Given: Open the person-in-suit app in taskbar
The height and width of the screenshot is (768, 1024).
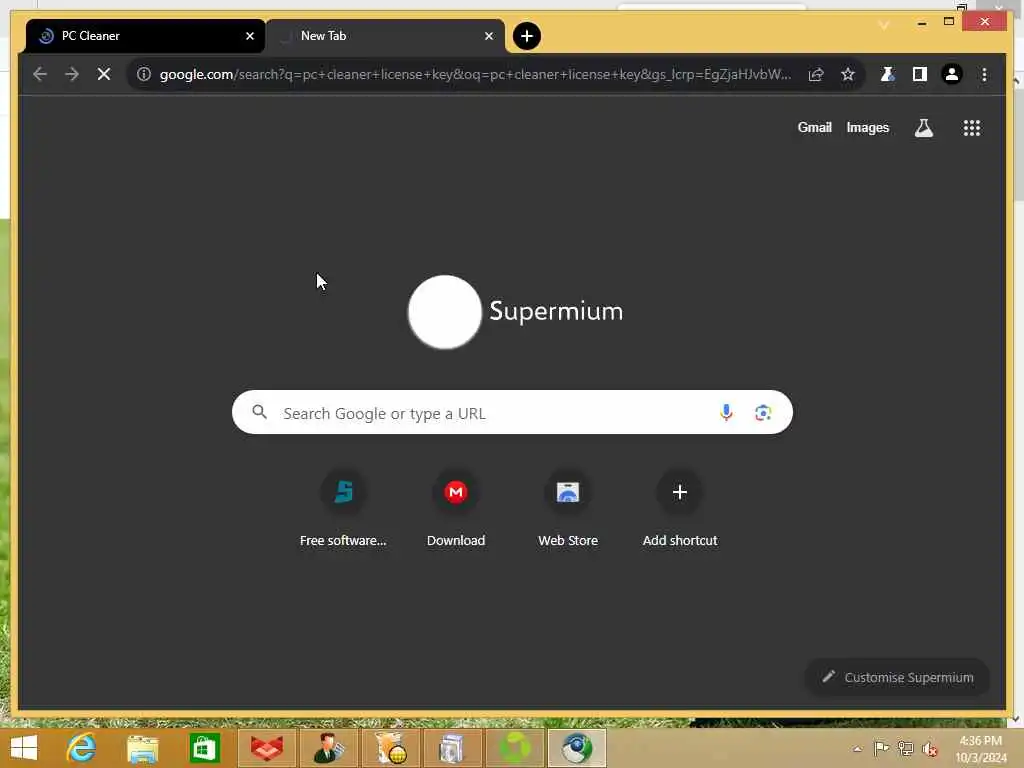Looking at the screenshot, I should point(328,748).
